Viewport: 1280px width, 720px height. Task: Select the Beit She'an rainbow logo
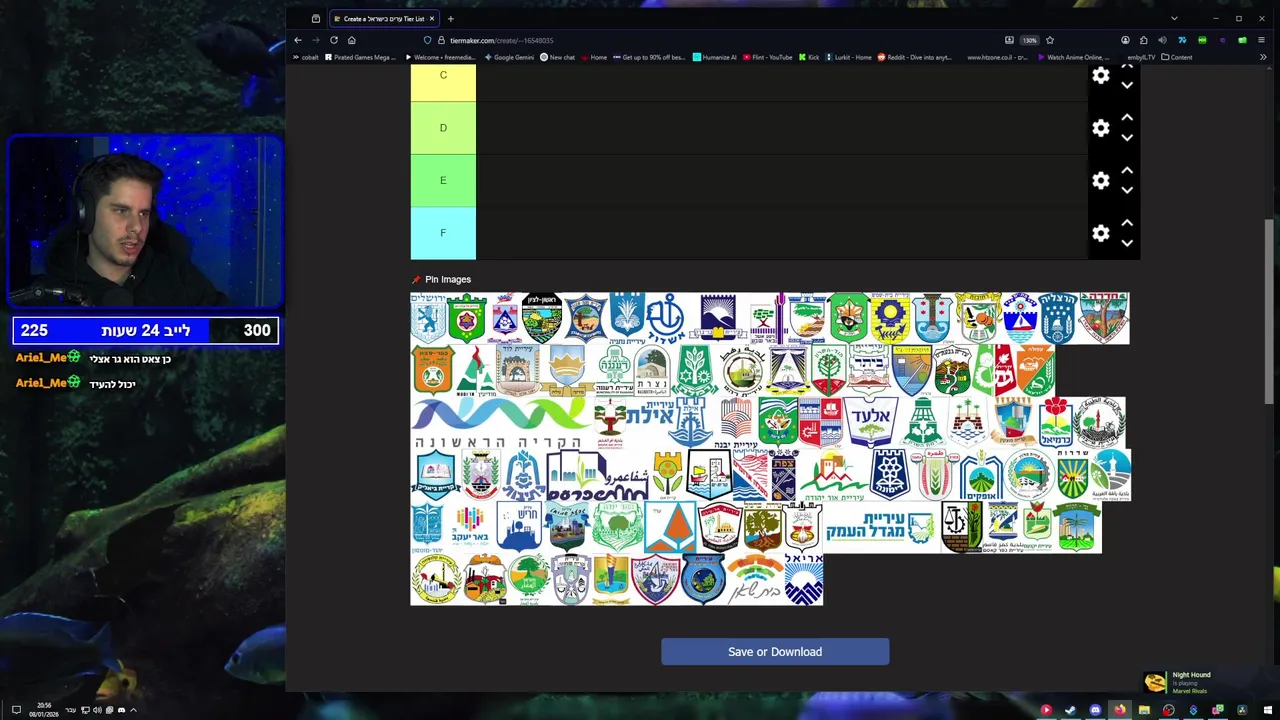pos(754,579)
